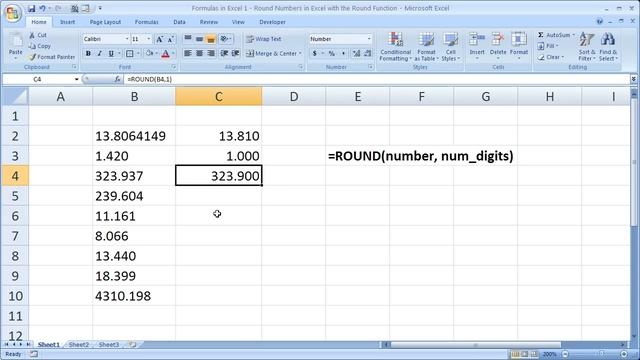Toggle underline formatting
640x360 pixels.
tap(111, 53)
